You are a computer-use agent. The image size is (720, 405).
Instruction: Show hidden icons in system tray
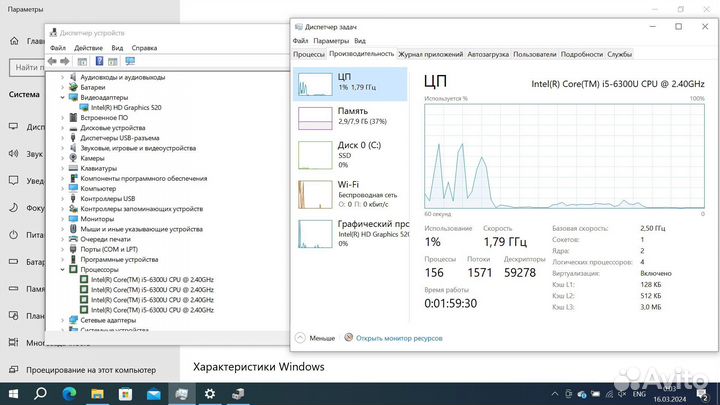coord(555,394)
